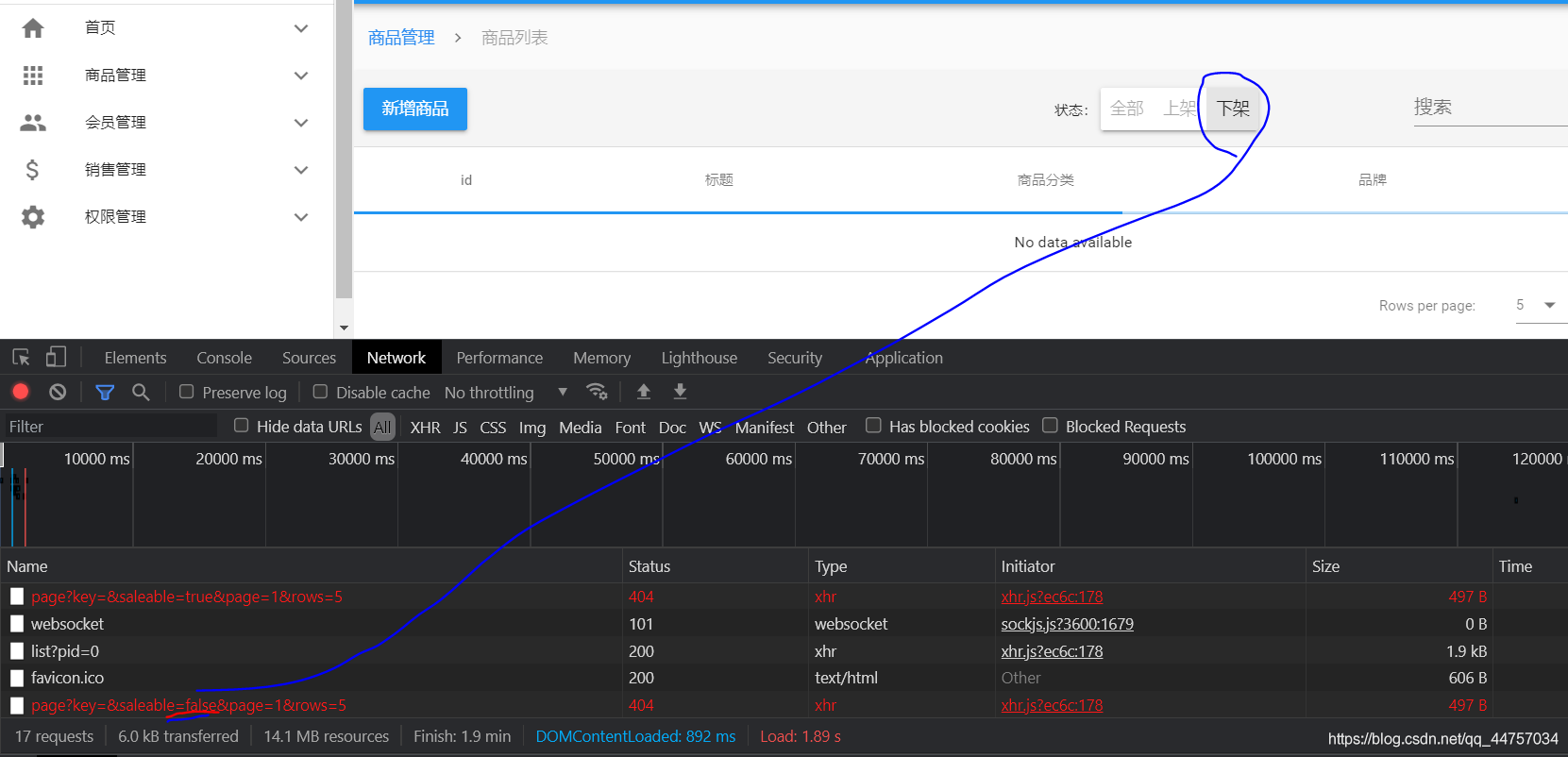This screenshot has width=1568, height=757.
Task: Import HAR file upload icon
Action: click(x=644, y=391)
